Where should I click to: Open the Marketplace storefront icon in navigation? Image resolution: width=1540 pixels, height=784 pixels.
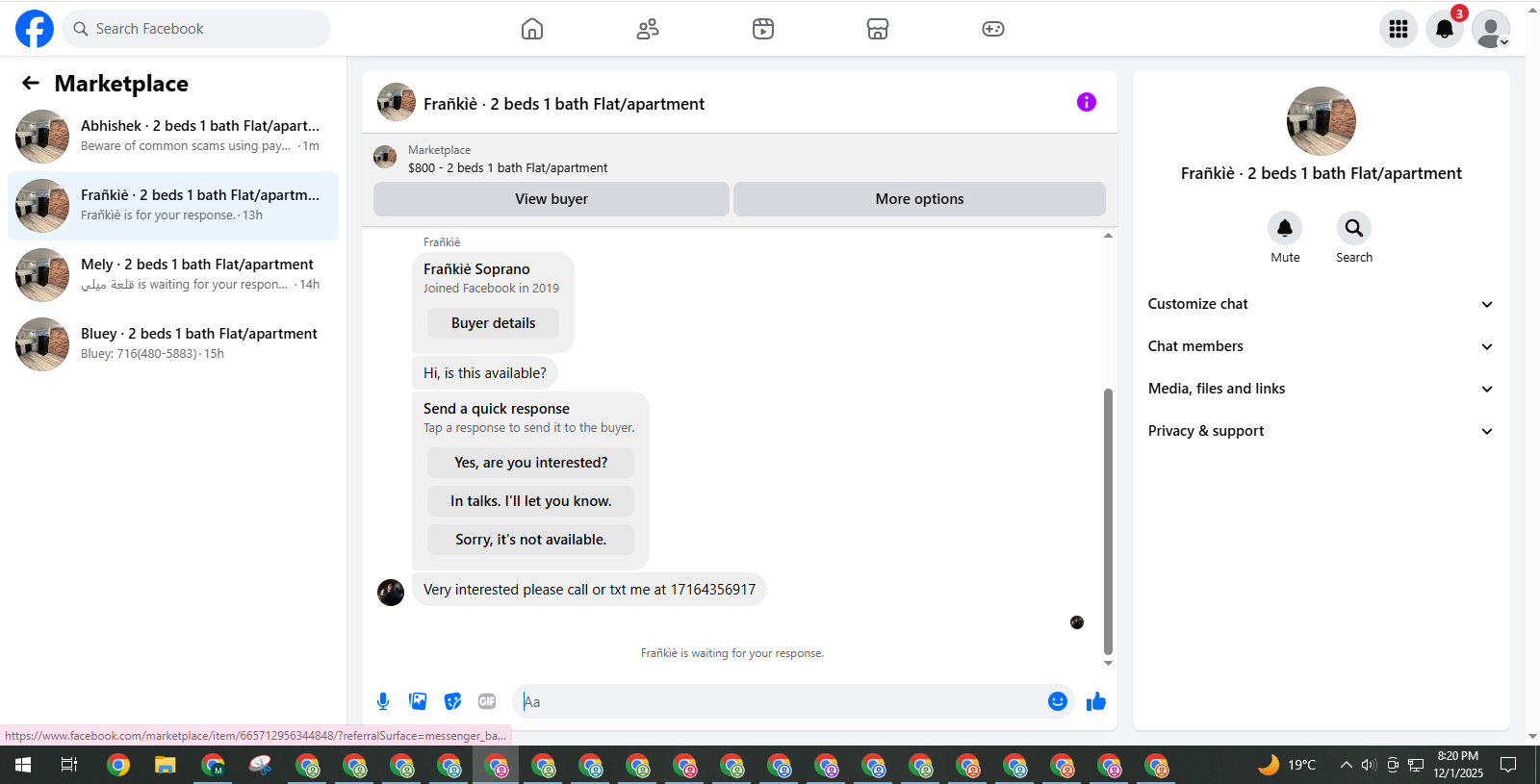tap(878, 29)
